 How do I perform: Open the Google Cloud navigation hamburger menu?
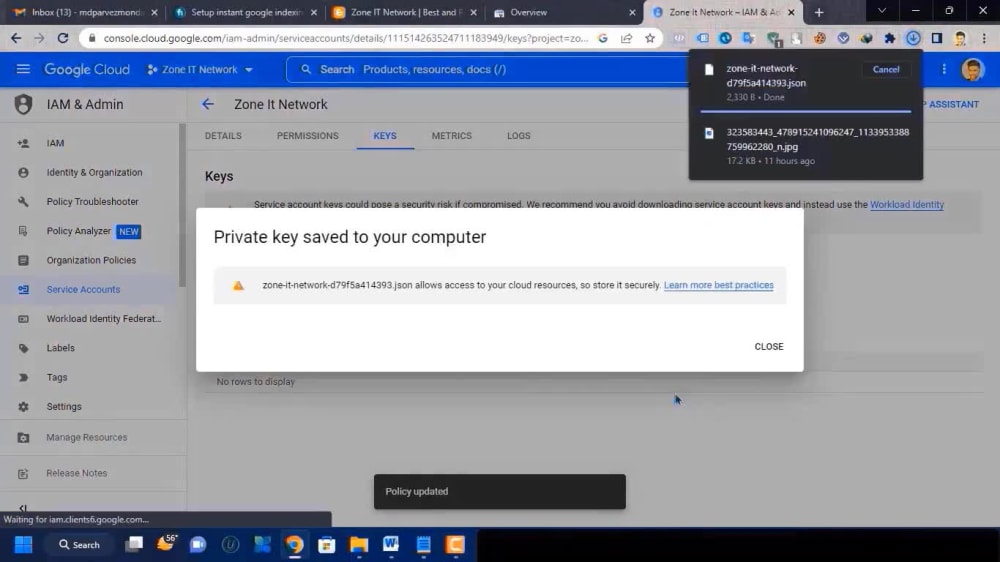pyautogui.click(x=23, y=69)
